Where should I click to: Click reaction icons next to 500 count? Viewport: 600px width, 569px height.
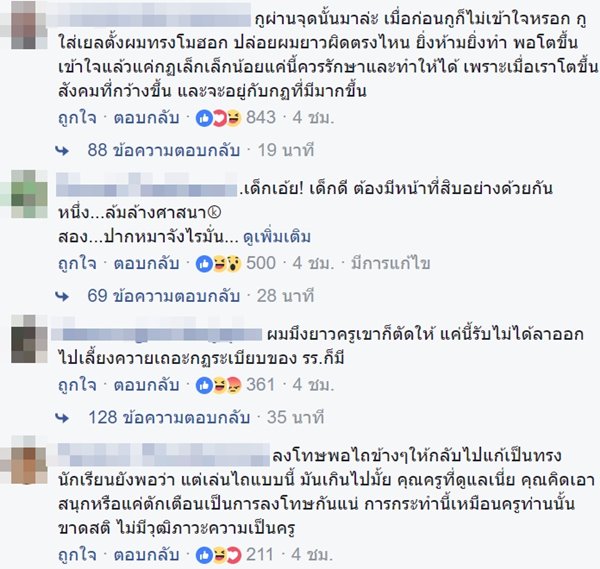click(218, 264)
